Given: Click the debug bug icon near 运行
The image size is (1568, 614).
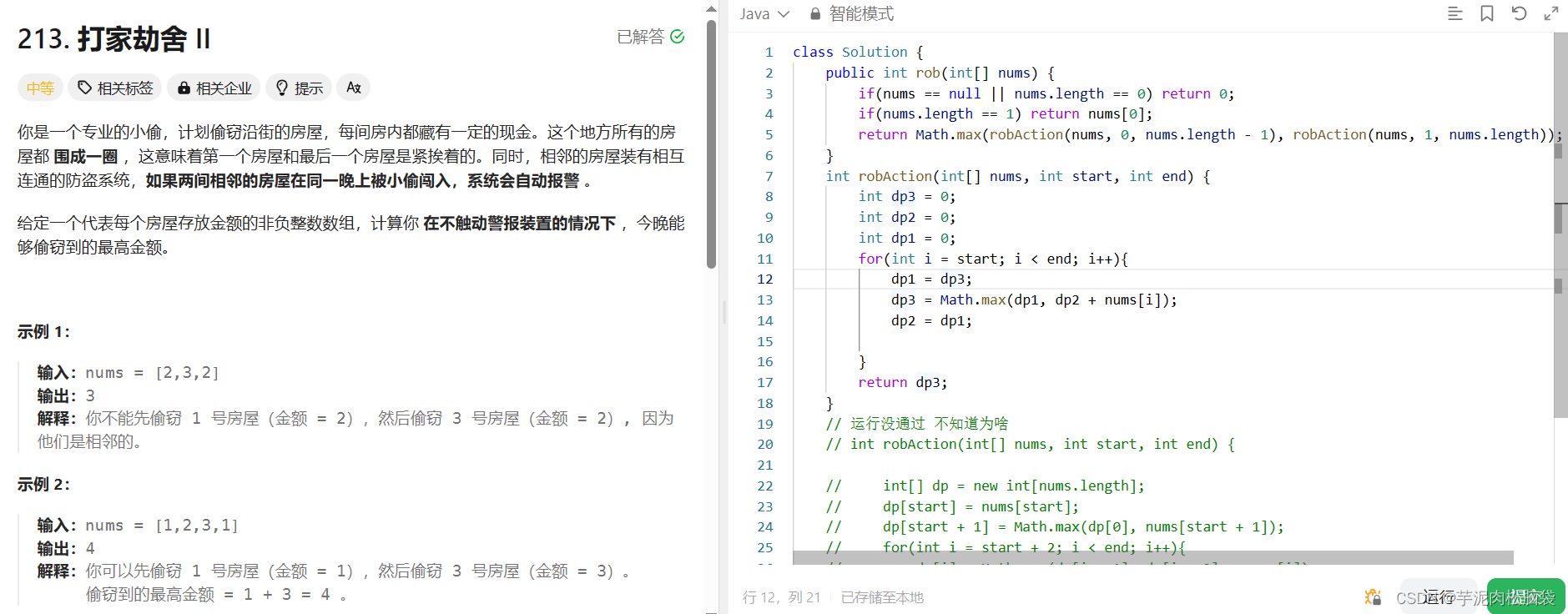Looking at the screenshot, I should (1373, 596).
